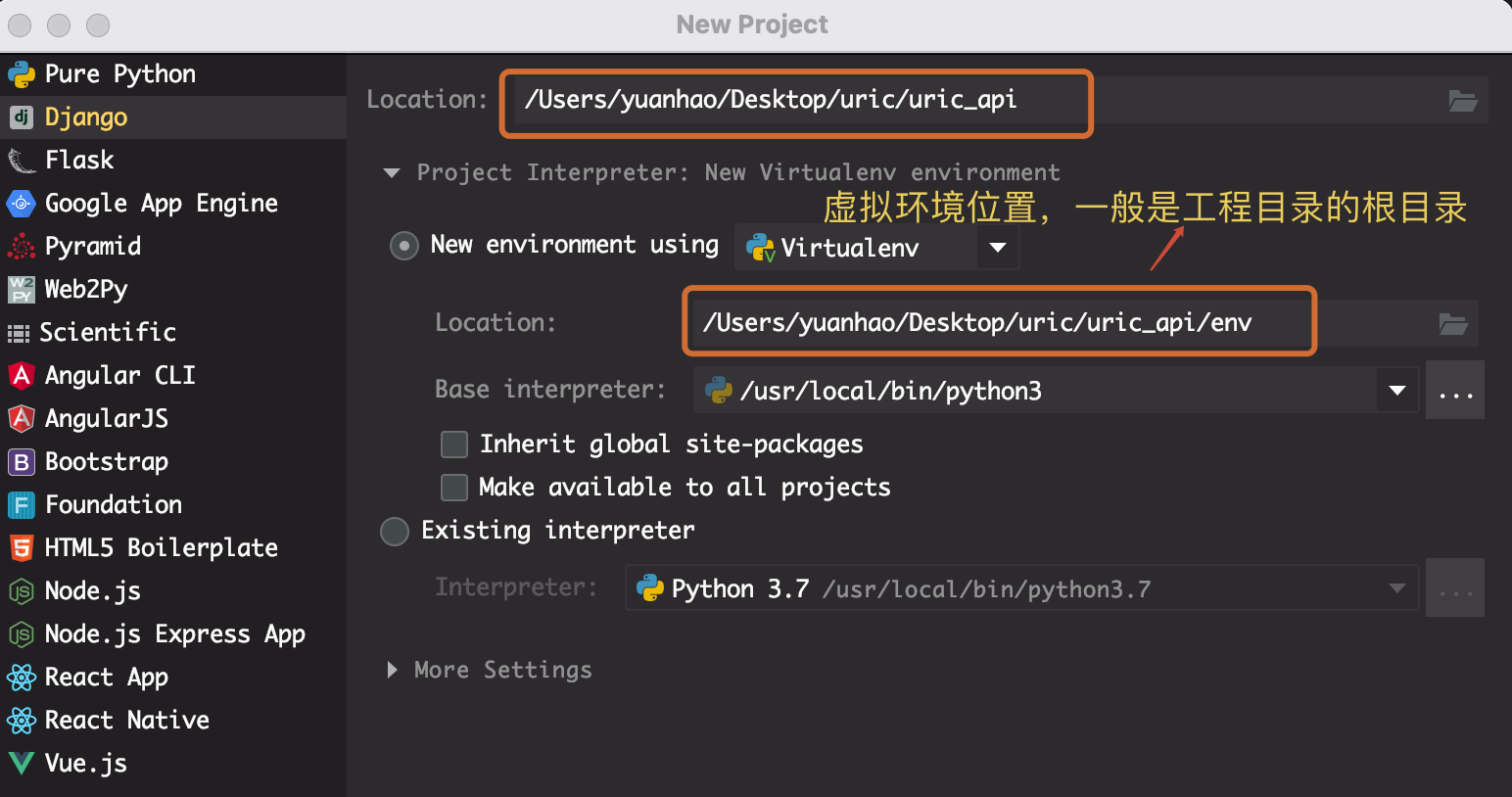Select New environment using radio button
This screenshot has height=797, width=1512.
[x=404, y=246]
